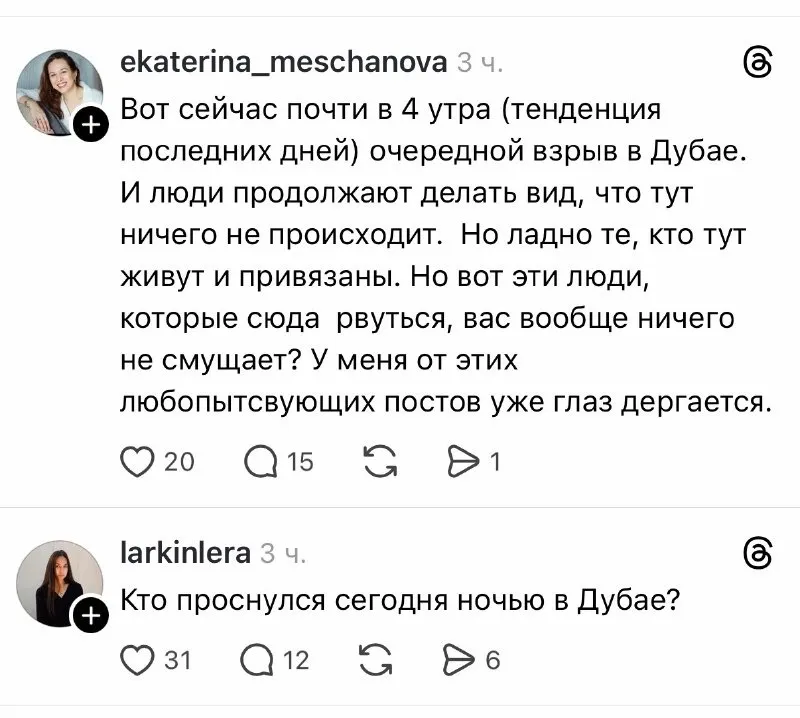Open the ekaterina_meschanova username link

click(283, 63)
